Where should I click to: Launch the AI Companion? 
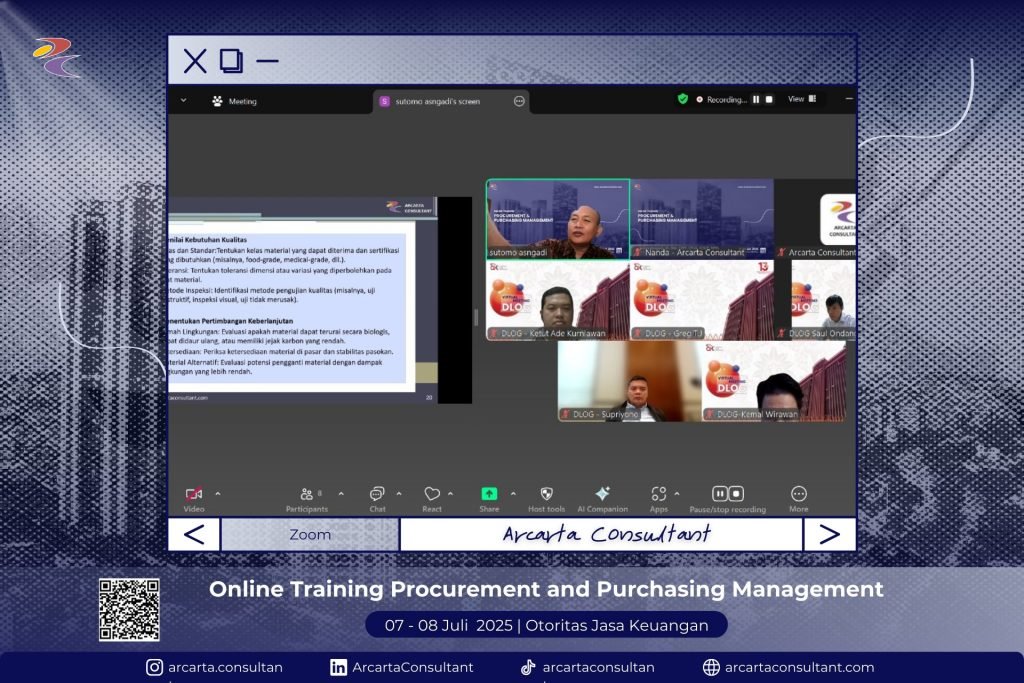tap(602, 494)
